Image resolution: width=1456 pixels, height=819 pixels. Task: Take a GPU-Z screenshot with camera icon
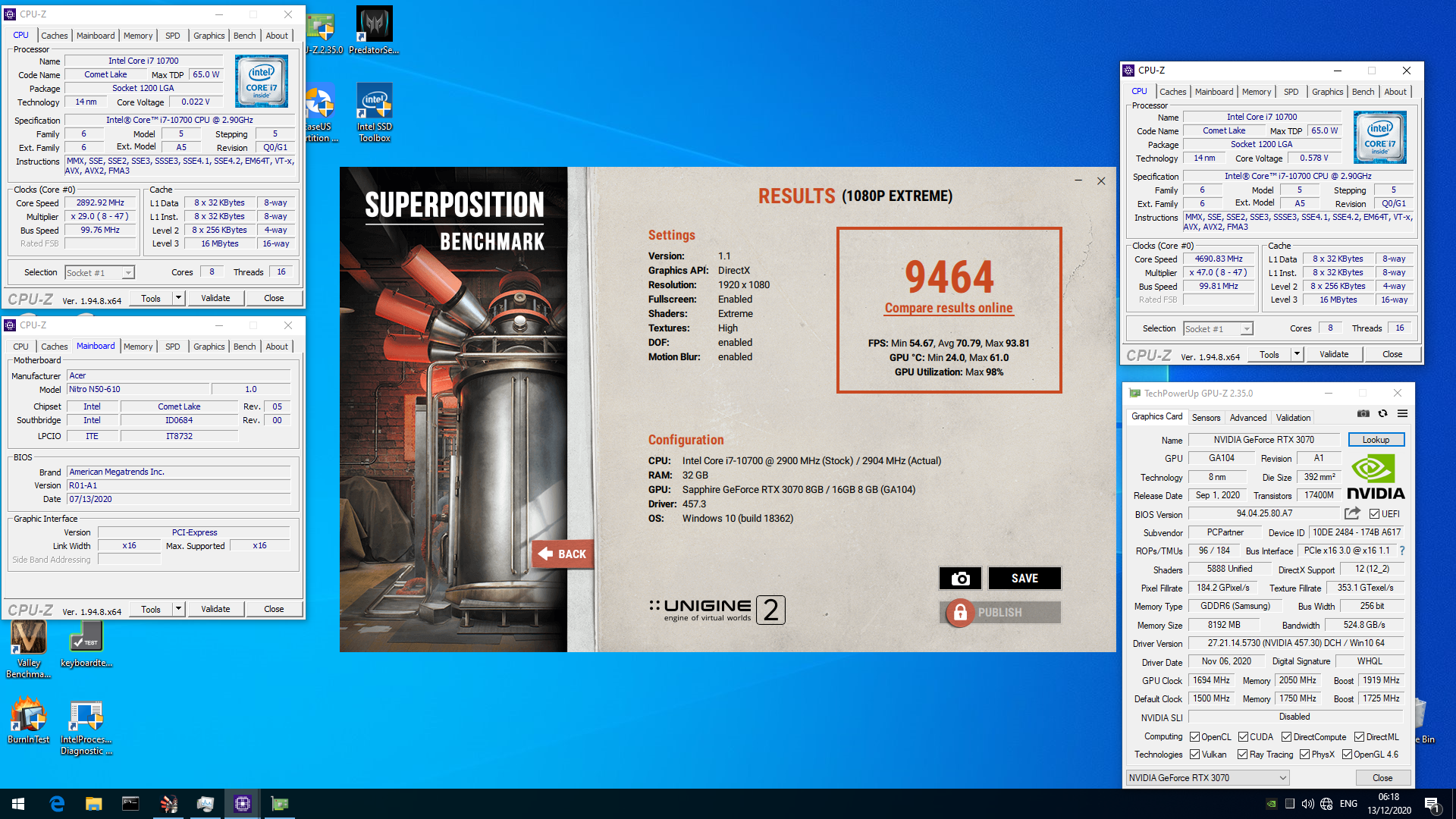point(1363,414)
